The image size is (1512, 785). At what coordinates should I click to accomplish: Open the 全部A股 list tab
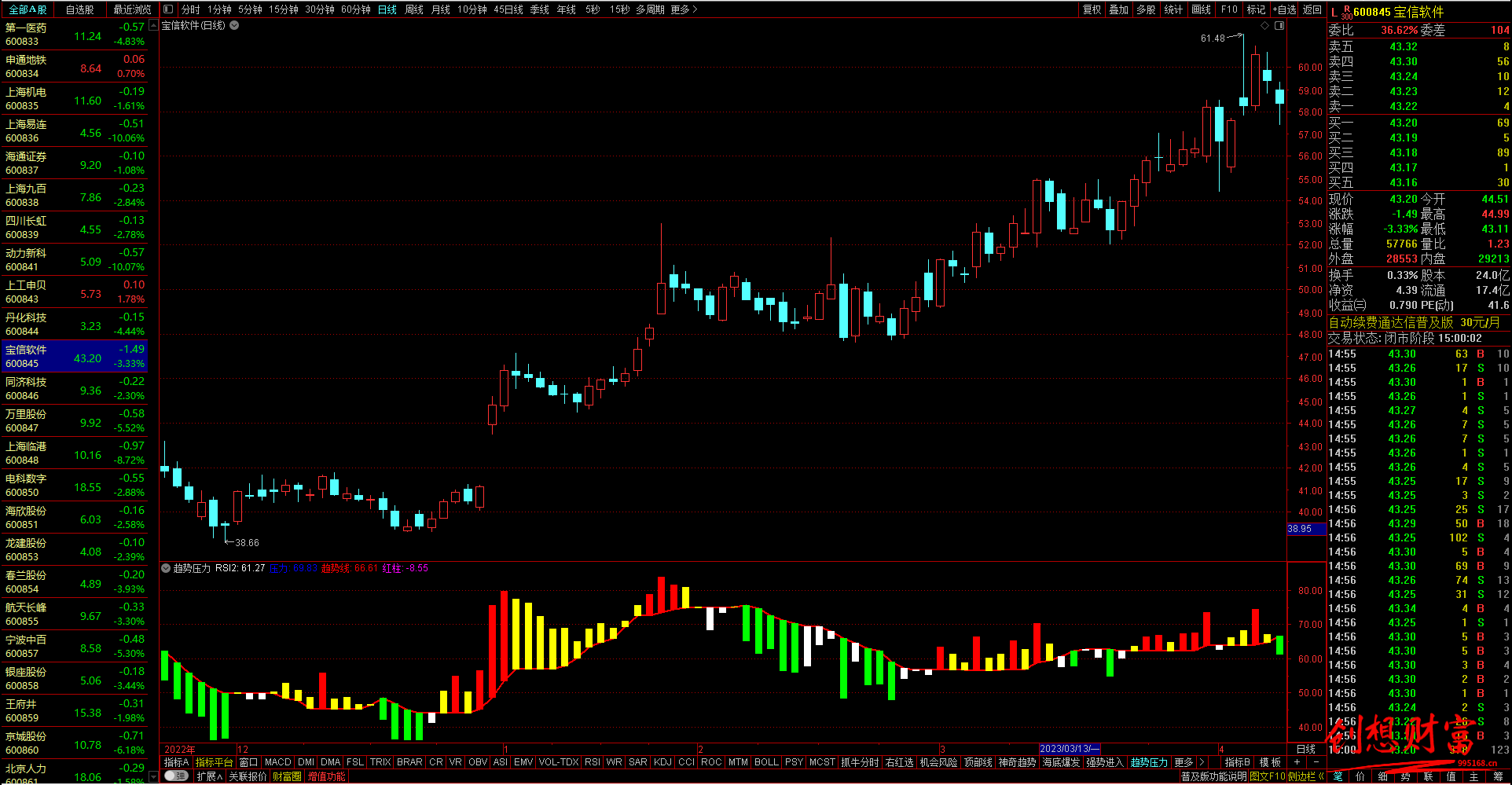coord(28,9)
